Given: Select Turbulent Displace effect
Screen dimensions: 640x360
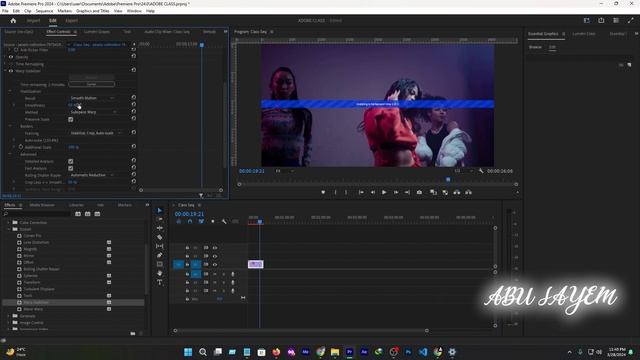Looking at the screenshot, I should pyautogui.click(x=39, y=289).
